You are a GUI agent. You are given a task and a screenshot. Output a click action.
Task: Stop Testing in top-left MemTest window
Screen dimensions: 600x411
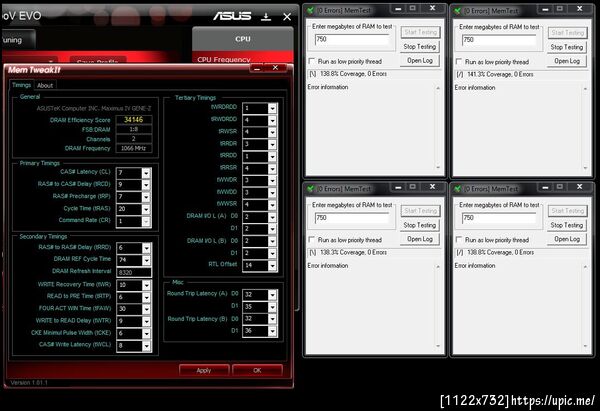tap(420, 47)
